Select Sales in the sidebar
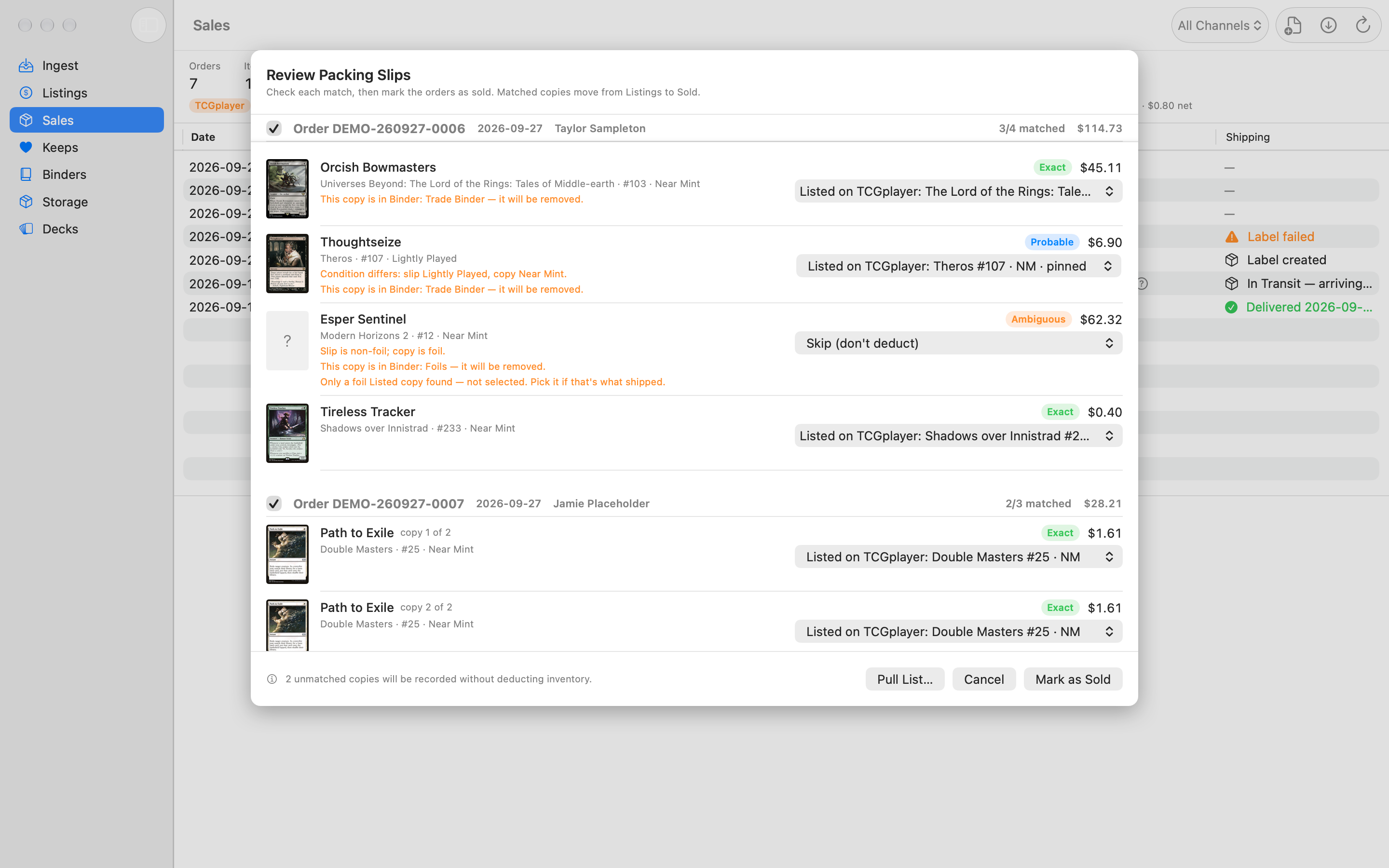 (87, 120)
